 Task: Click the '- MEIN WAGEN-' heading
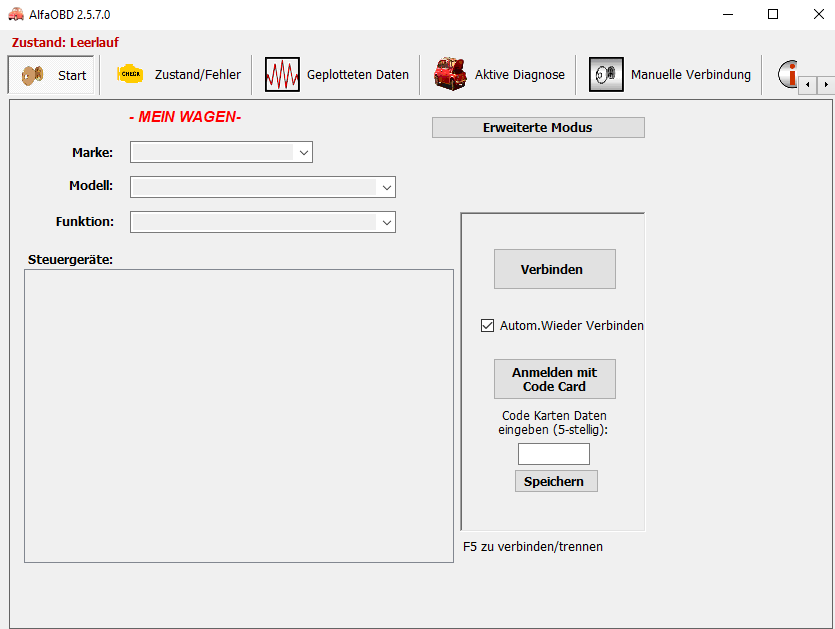tap(185, 117)
